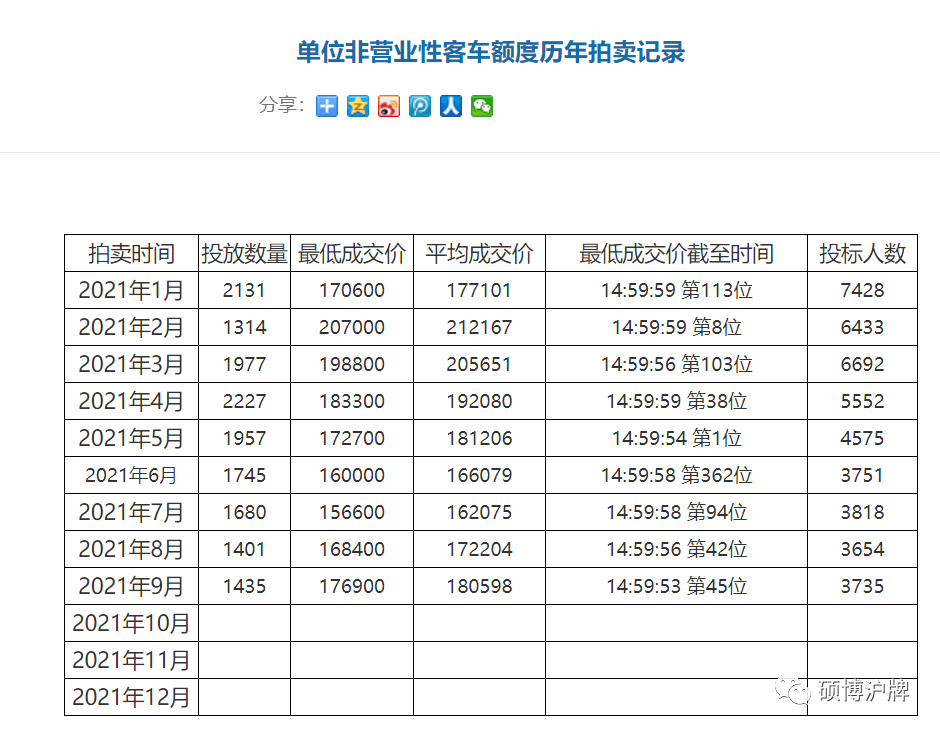Click the 2021年6月 row label

[131, 476]
